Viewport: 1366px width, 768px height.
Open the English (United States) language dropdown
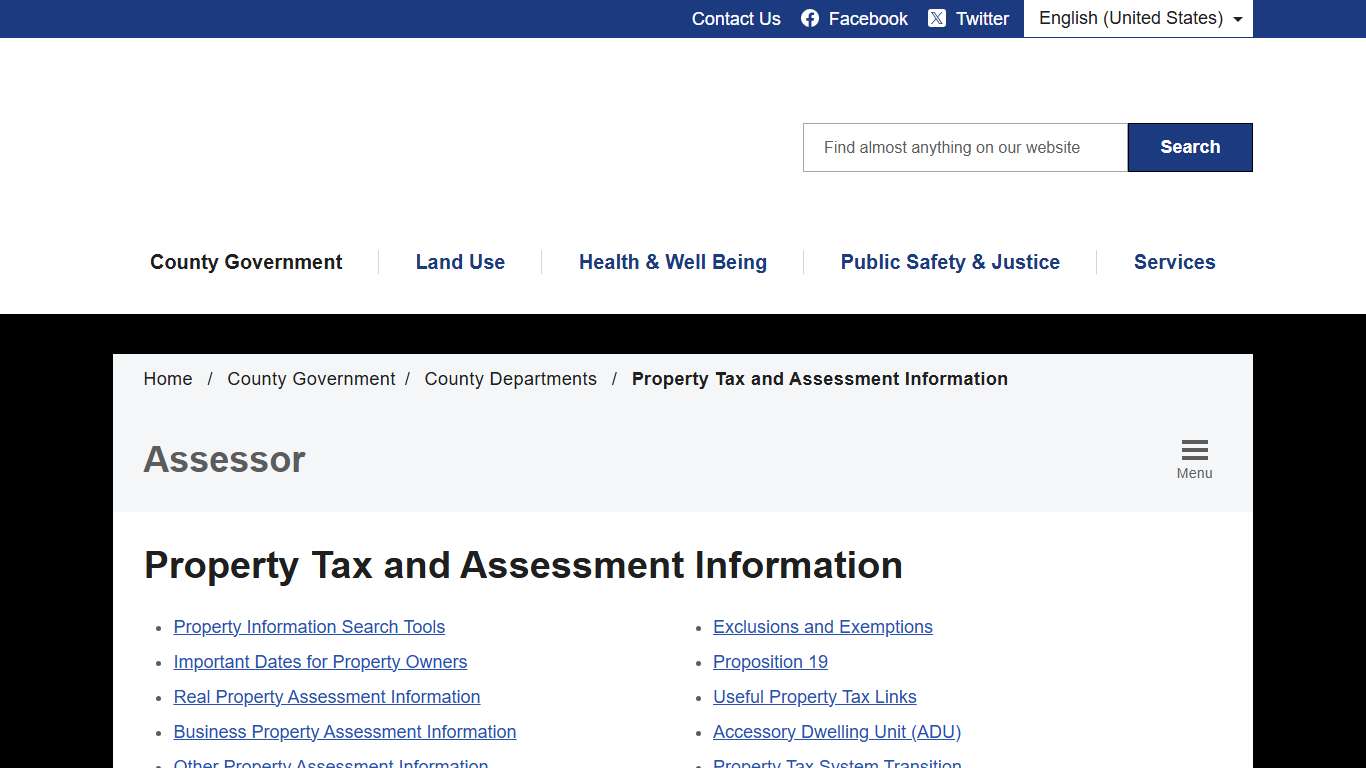1137,18
